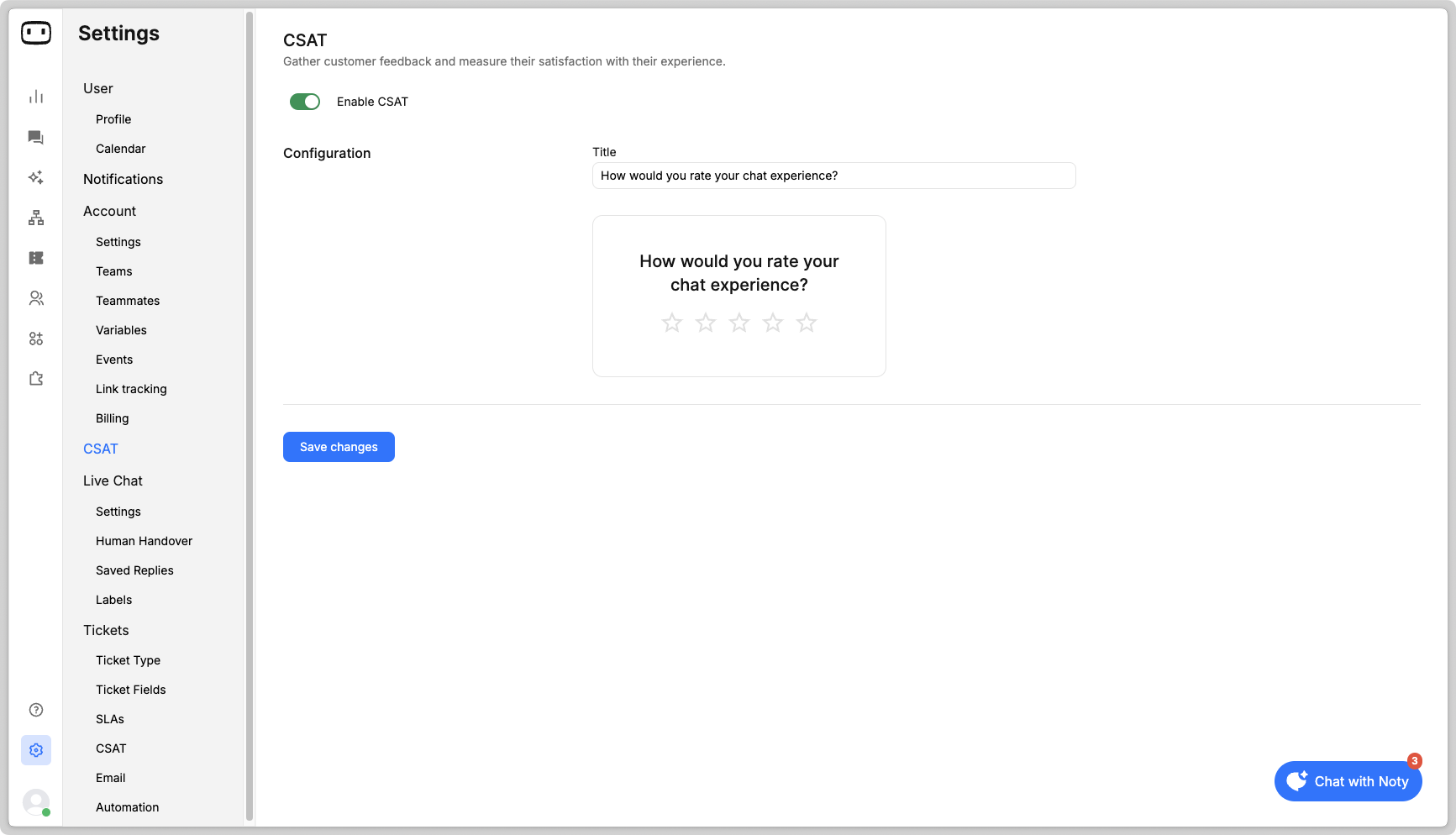
Task: Open the flow hierarchy icon
Action: (36, 218)
